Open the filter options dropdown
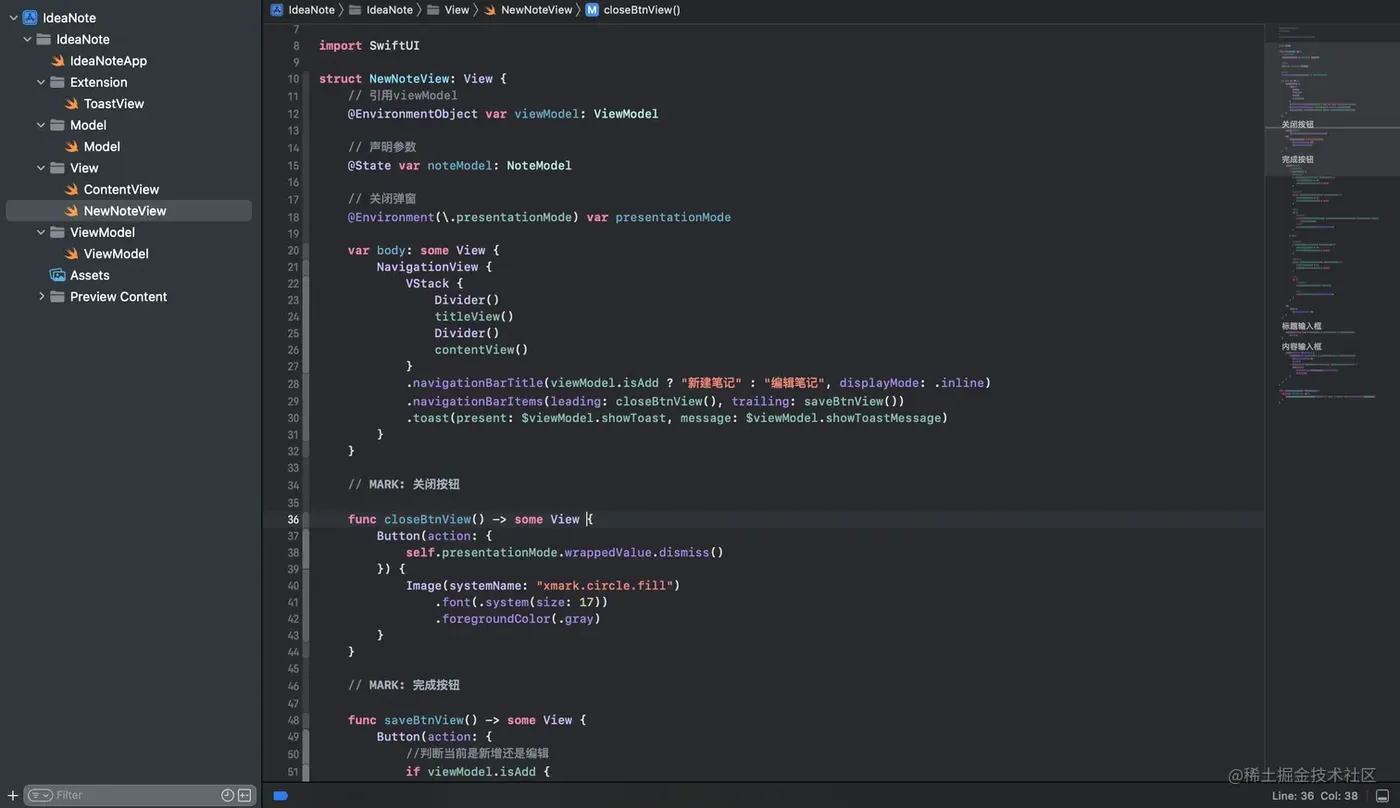 click(40, 796)
